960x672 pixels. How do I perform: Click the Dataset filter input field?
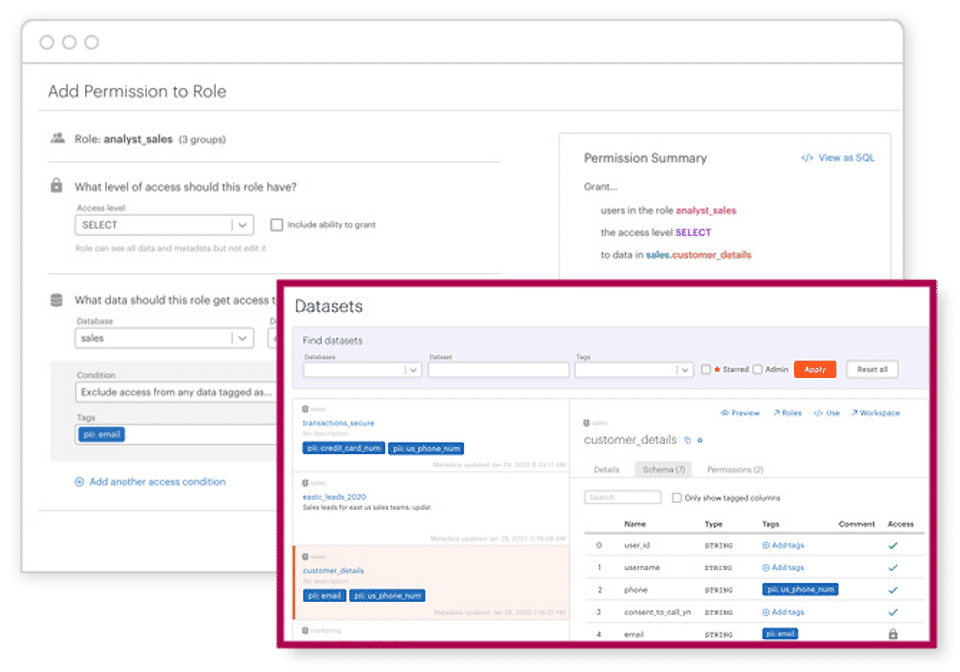tap(498, 370)
